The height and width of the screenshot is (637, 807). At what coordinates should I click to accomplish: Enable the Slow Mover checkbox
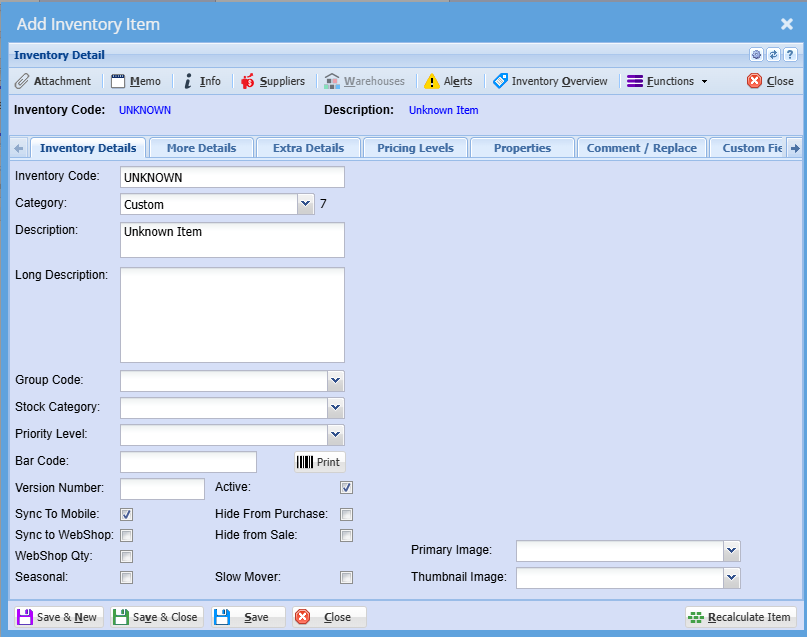coord(346,577)
